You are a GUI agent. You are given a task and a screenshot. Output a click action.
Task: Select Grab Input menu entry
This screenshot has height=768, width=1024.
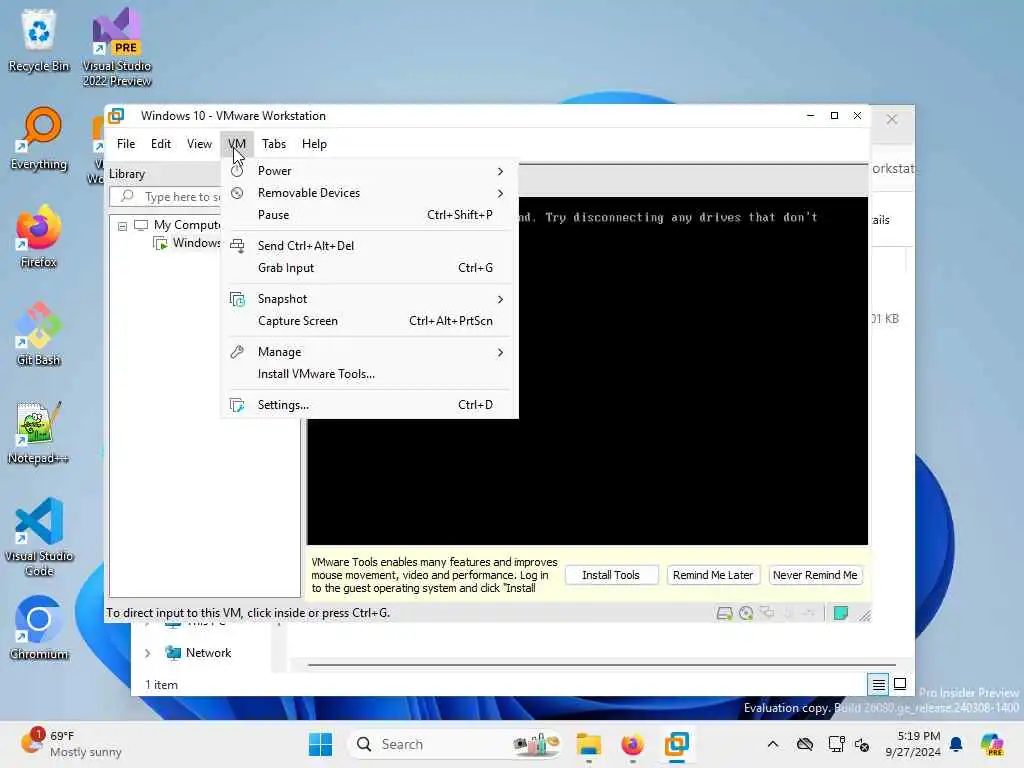[369, 268]
